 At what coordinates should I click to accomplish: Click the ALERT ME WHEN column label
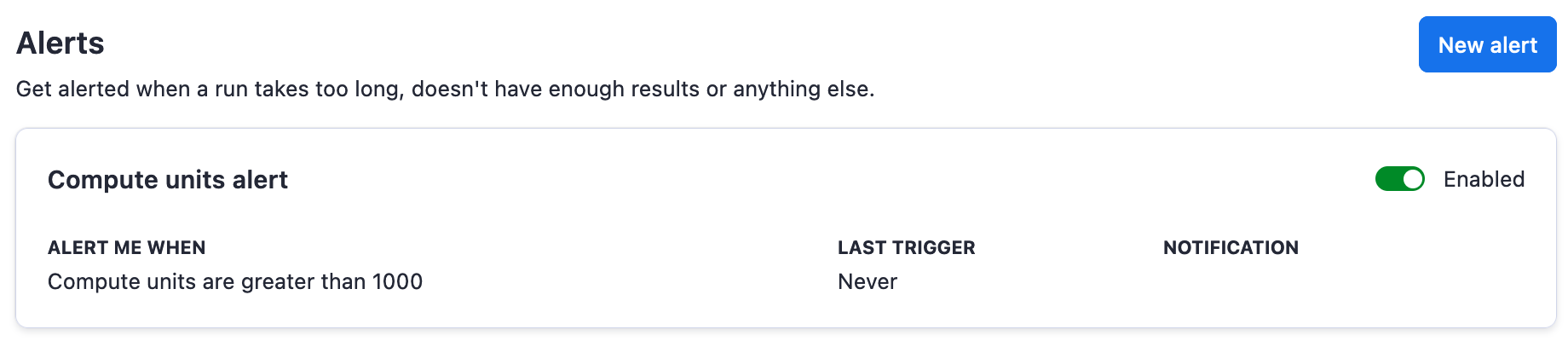point(127,248)
